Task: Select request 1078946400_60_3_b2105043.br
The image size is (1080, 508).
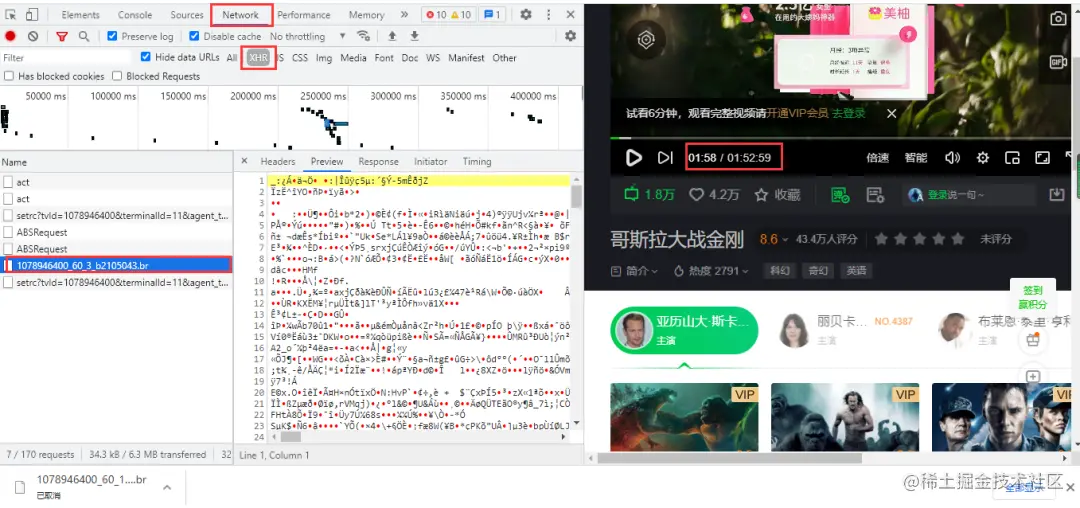Action: pos(116,265)
